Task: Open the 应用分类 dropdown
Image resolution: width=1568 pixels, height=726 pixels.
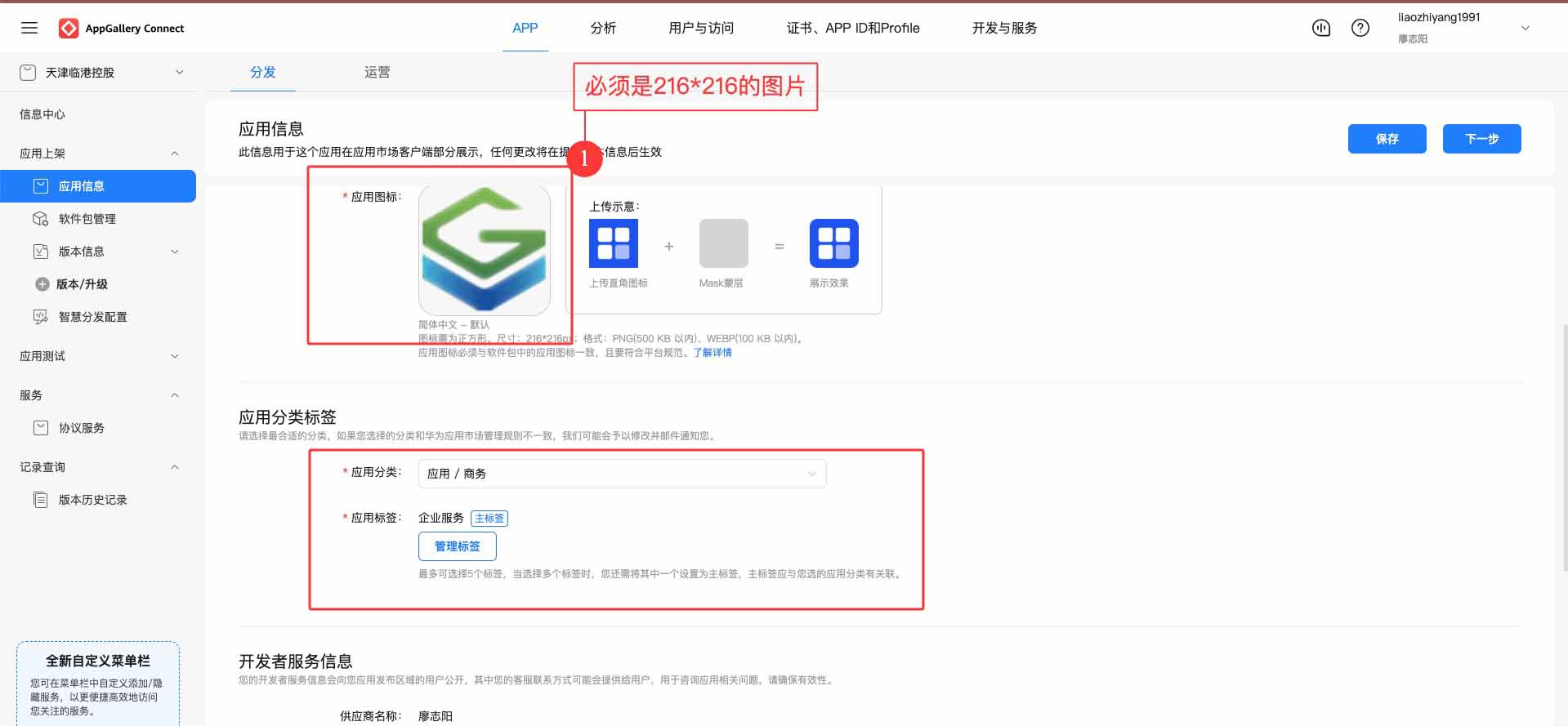Action: (x=622, y=474)
